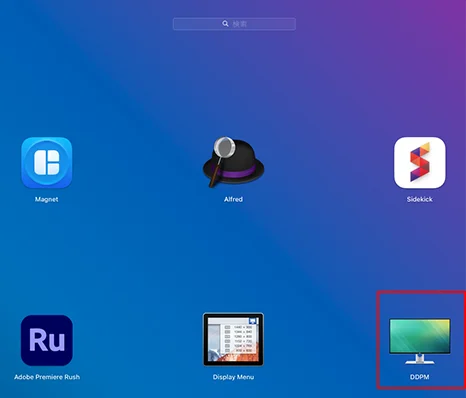Open DDPM via its green monitor icon
Viewport: 466px width, 398px height.
point(420,341)
